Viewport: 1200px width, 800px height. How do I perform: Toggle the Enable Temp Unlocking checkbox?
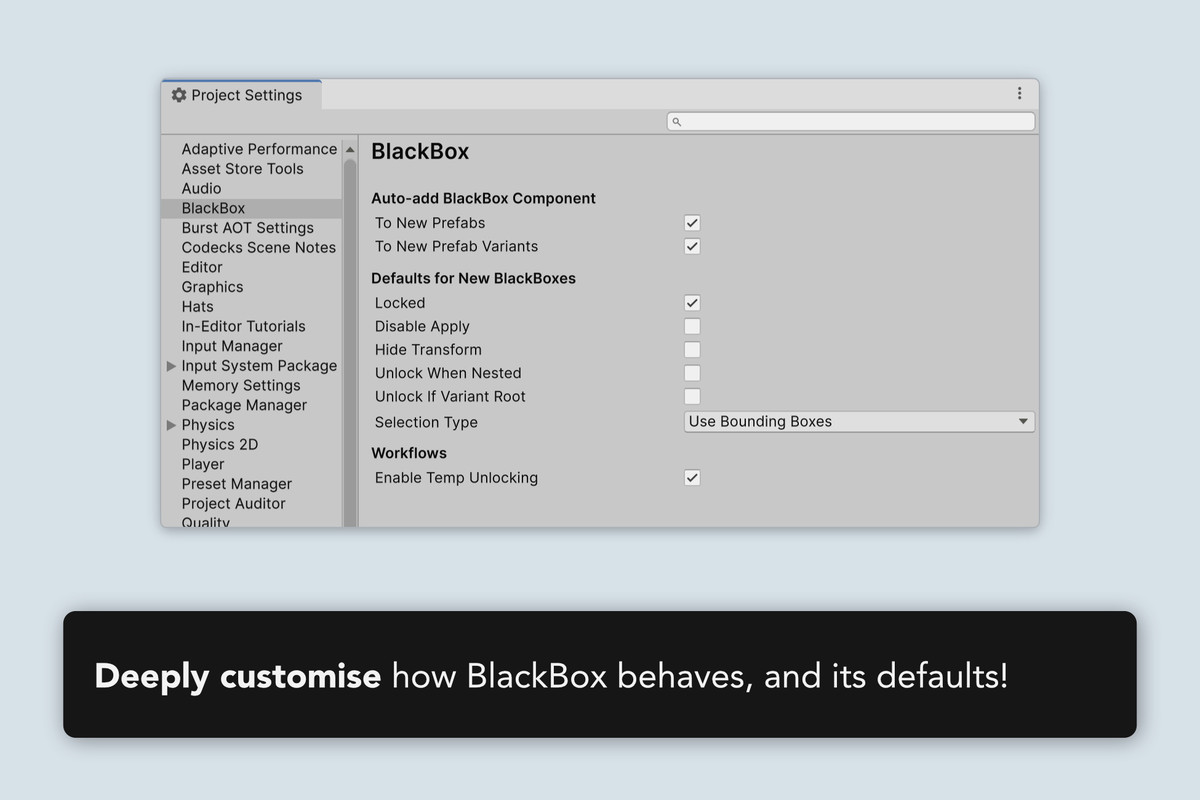pyautogui.click(x=692, y=478)
